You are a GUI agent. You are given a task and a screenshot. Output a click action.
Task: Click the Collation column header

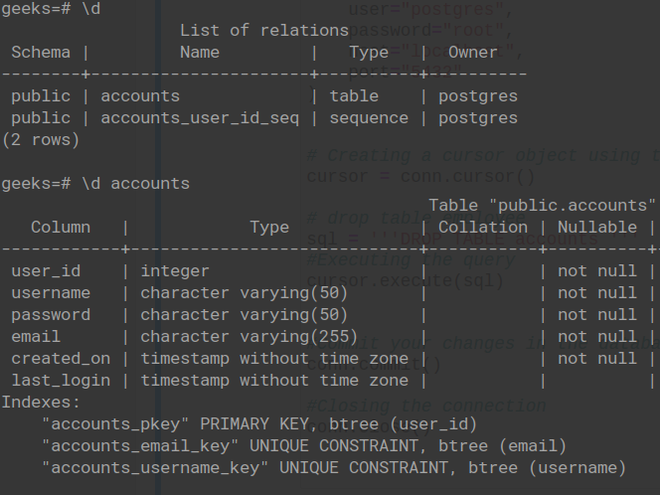(483, 227)
